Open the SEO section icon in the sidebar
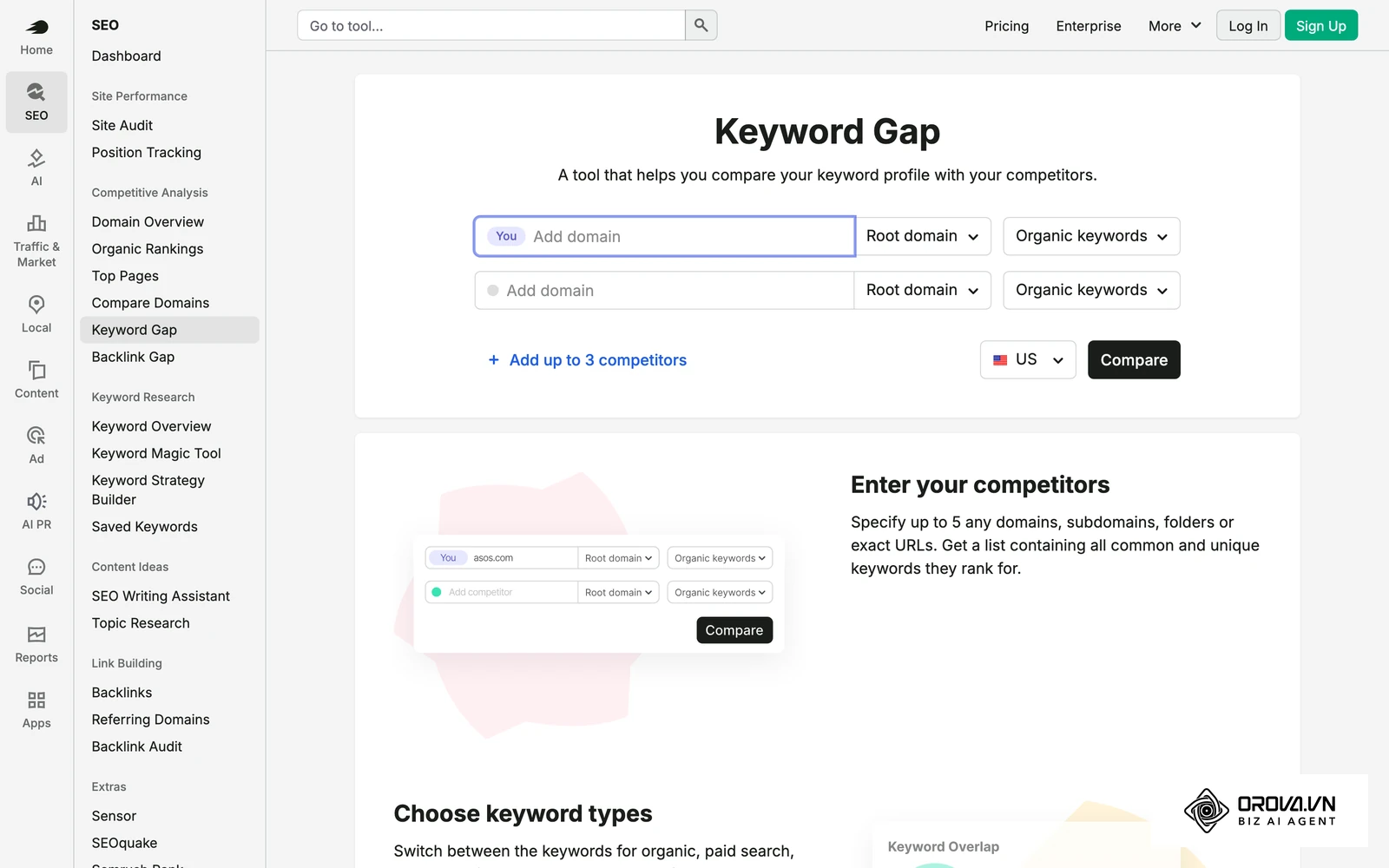This screenshot has height=868, width=1389. [x=36, y=91]
